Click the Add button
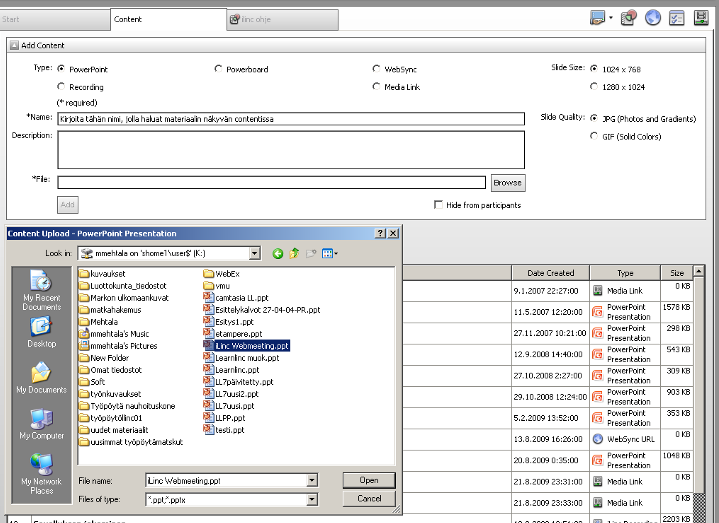This screenshot has width=719, height=523. click(x=67, y=204)
